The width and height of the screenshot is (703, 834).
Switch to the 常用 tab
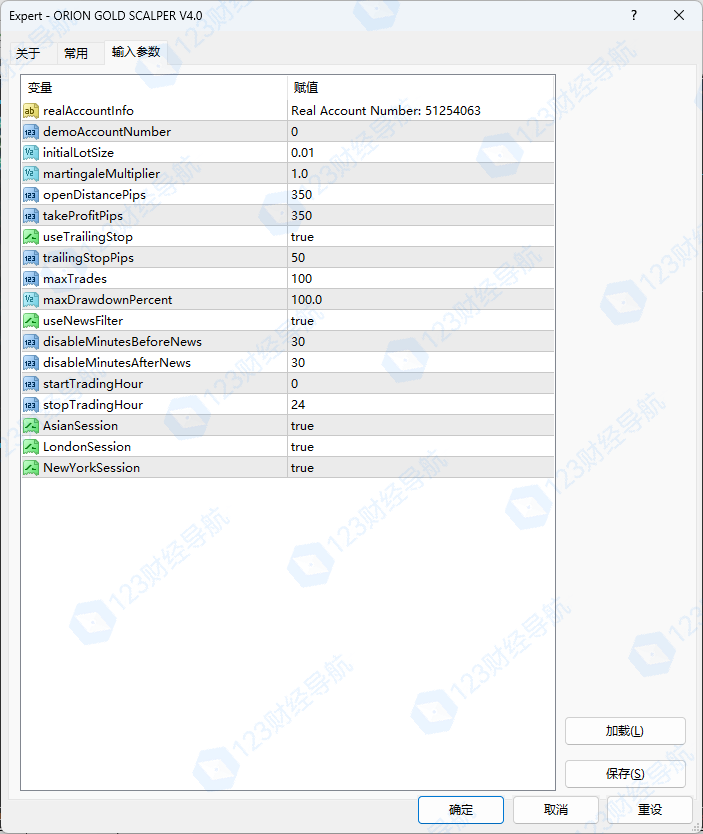pyautogui.click(x=76, y=53)
